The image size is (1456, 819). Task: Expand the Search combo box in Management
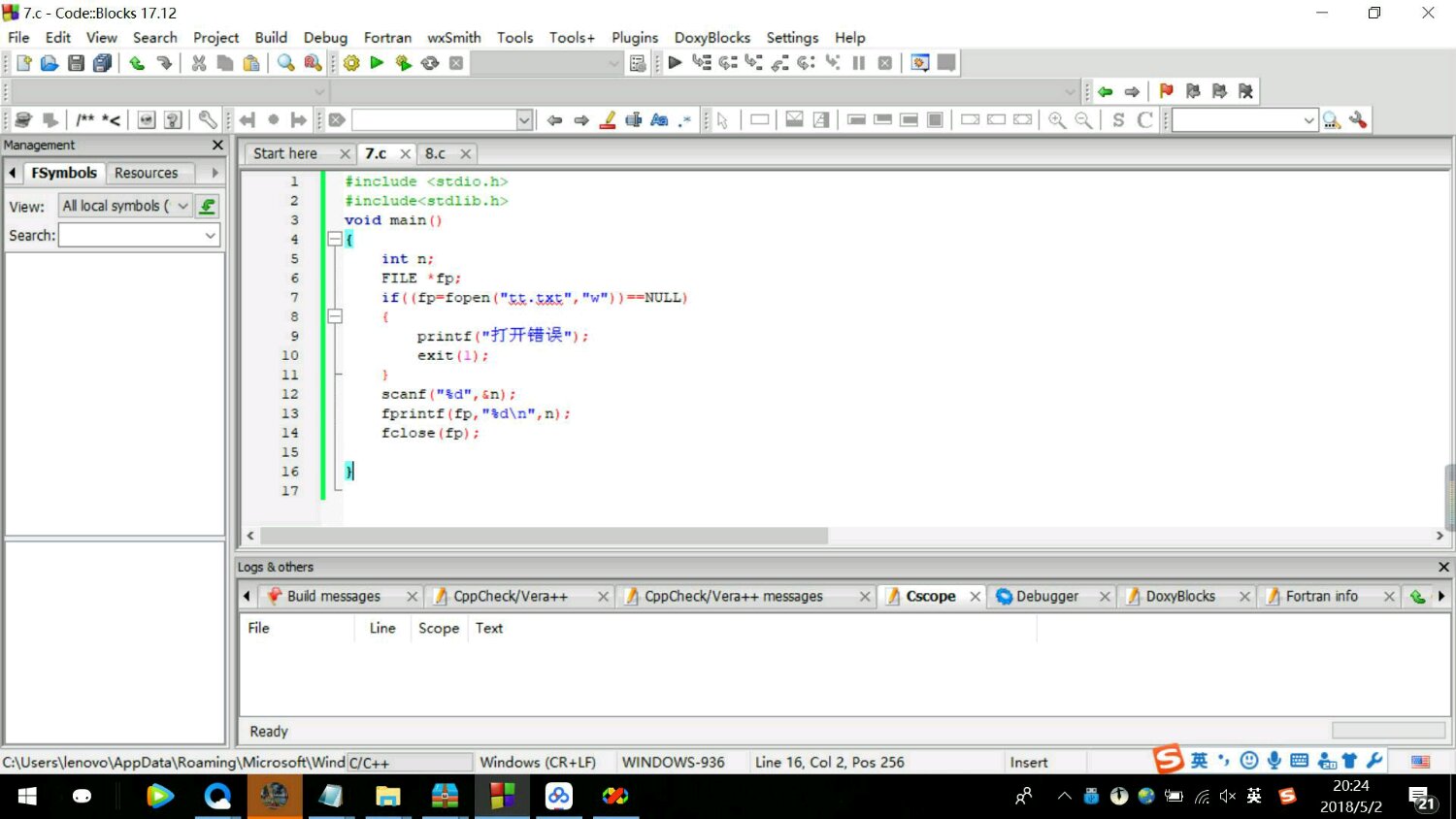click(x=210, y=236)
